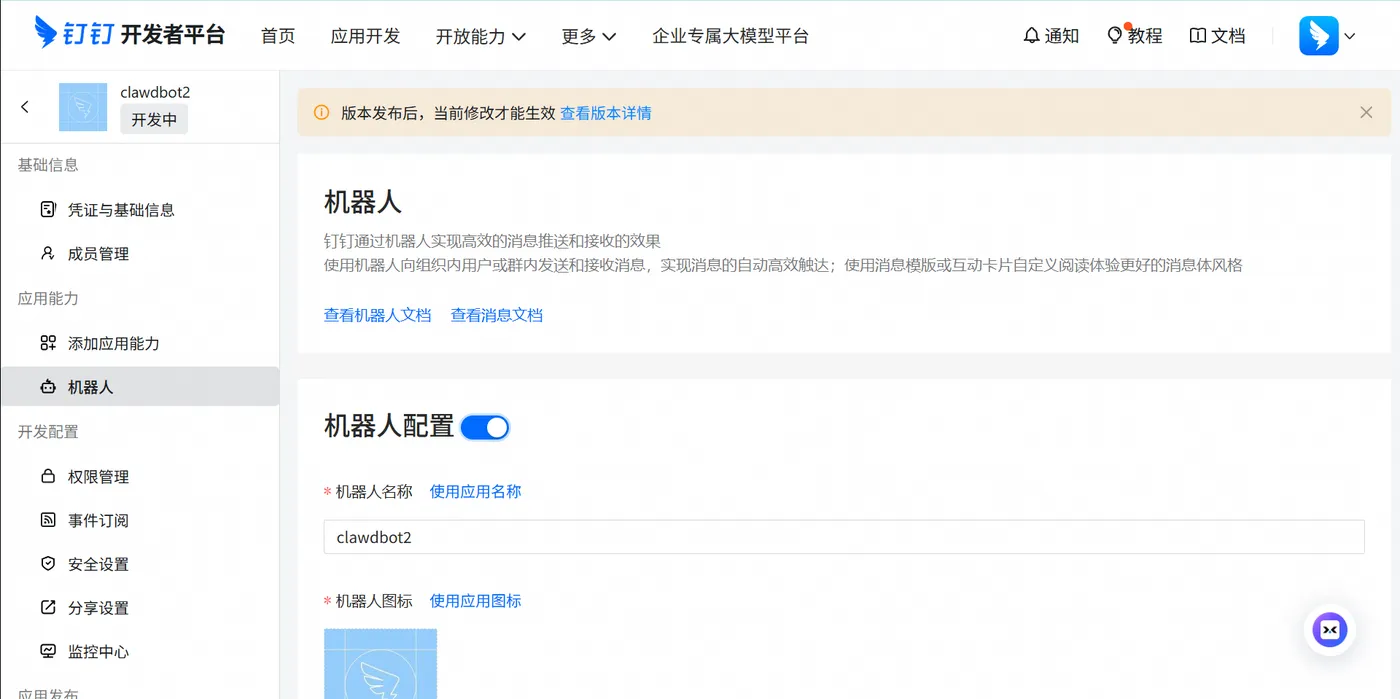Click the tutorial lightbulb icon
Image resolution: width=1400 pixels, height=699 pixels.
1115,35
